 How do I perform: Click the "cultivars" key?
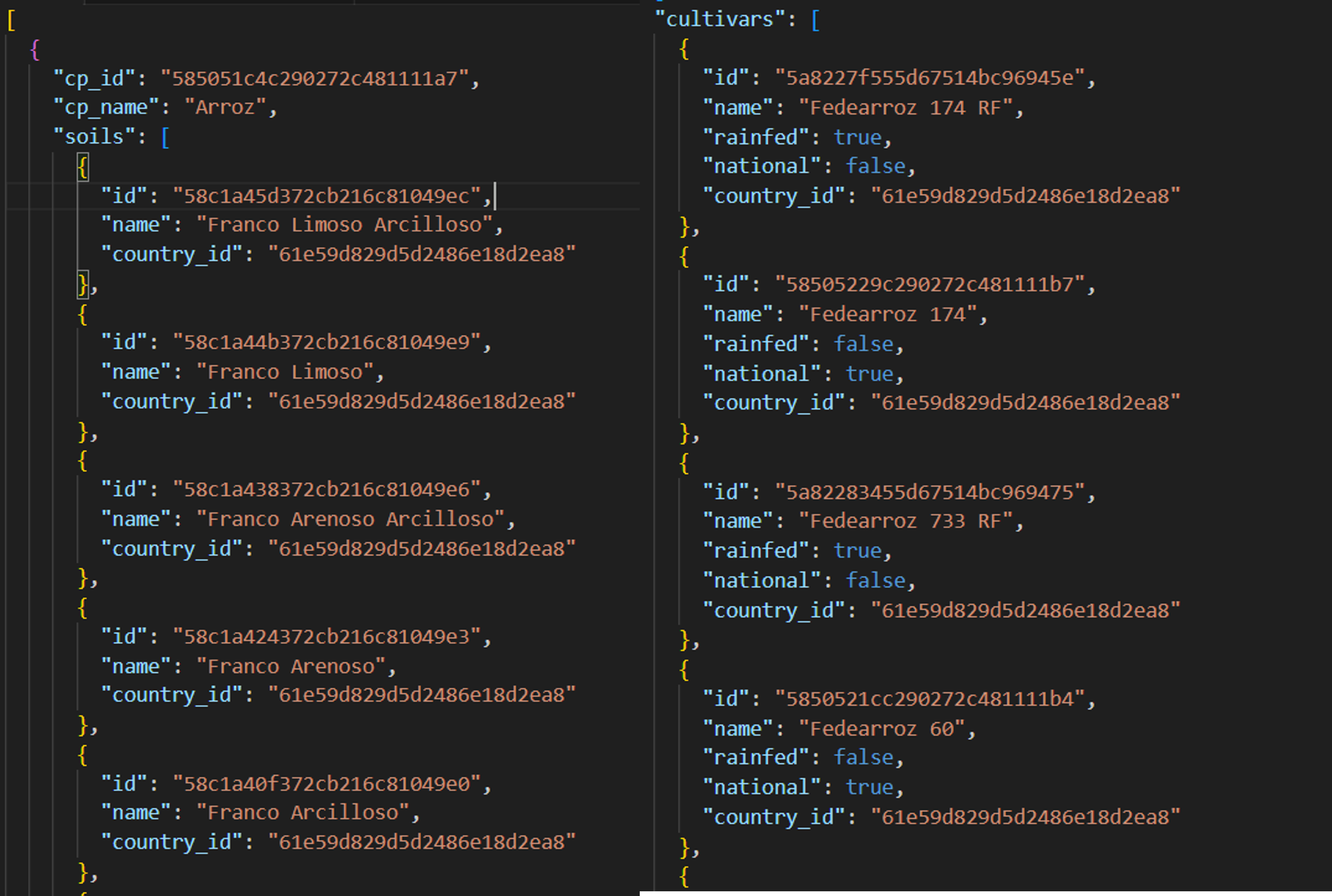tap(720, 20)
